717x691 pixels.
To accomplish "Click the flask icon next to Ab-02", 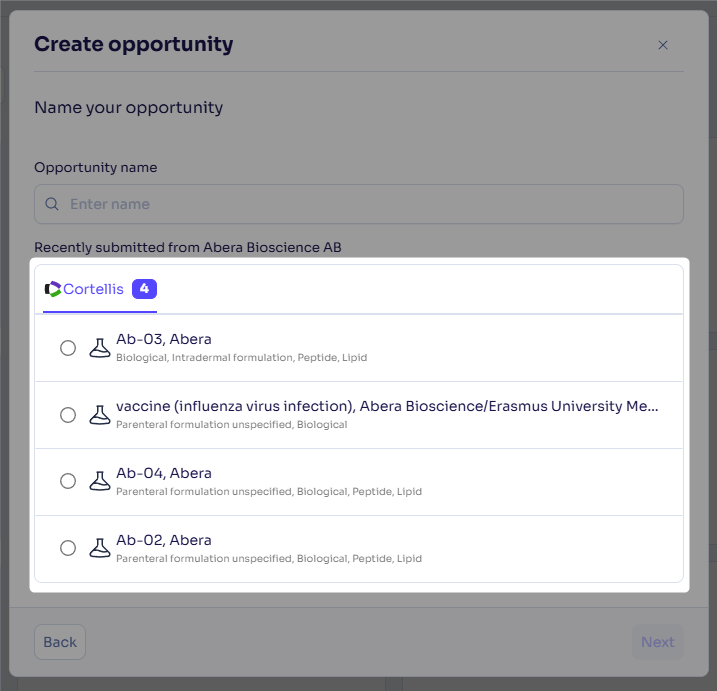I will tap(100, 548).
